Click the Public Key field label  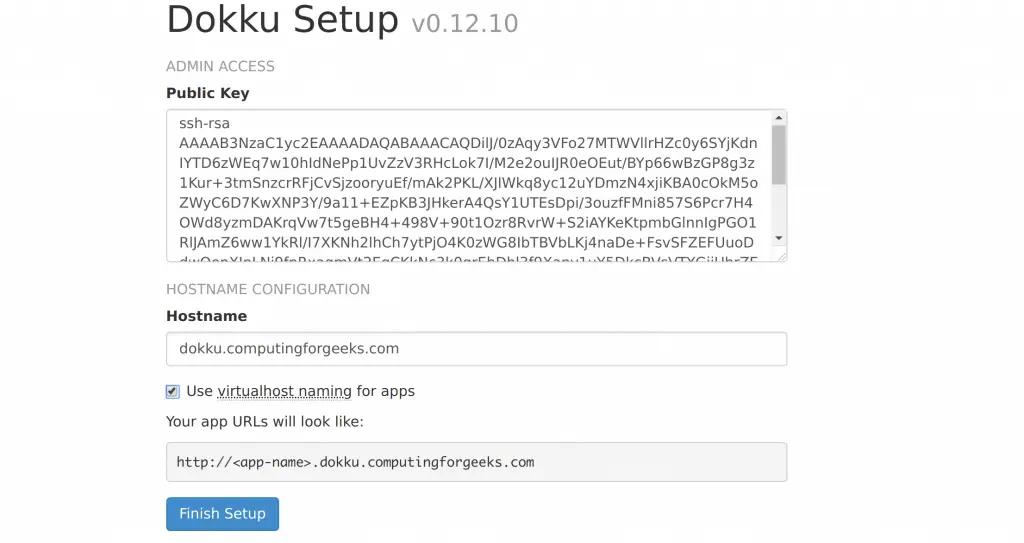208,93
